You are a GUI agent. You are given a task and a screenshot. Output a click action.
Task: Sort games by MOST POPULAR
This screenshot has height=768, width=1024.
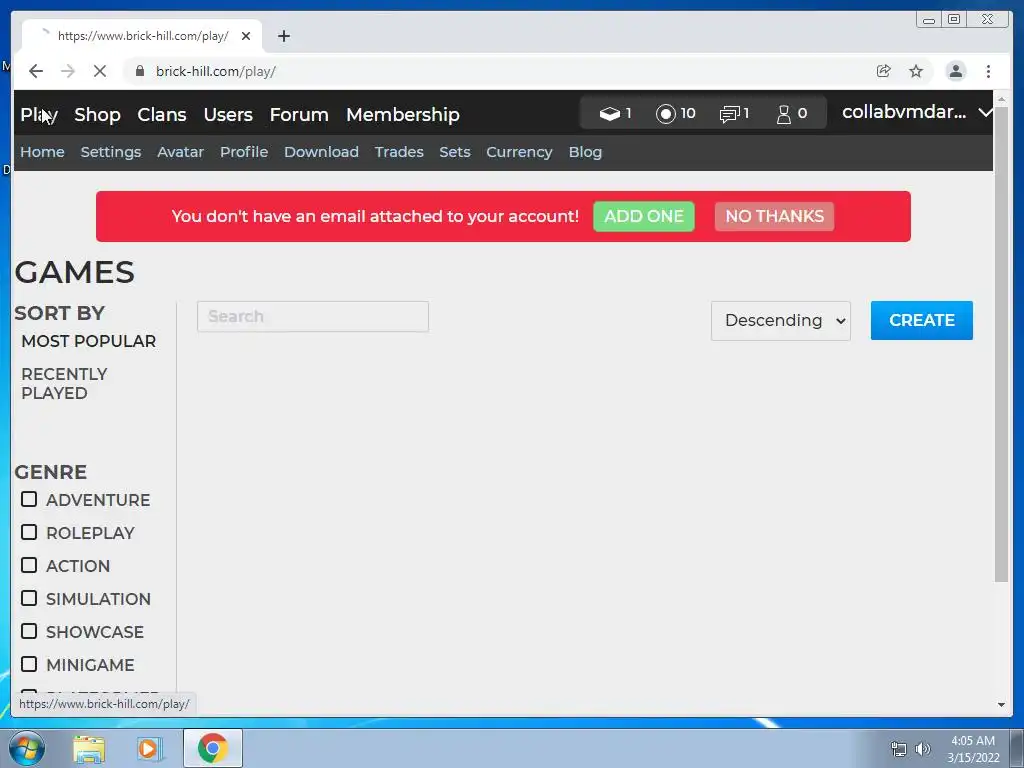pos(89,342)
